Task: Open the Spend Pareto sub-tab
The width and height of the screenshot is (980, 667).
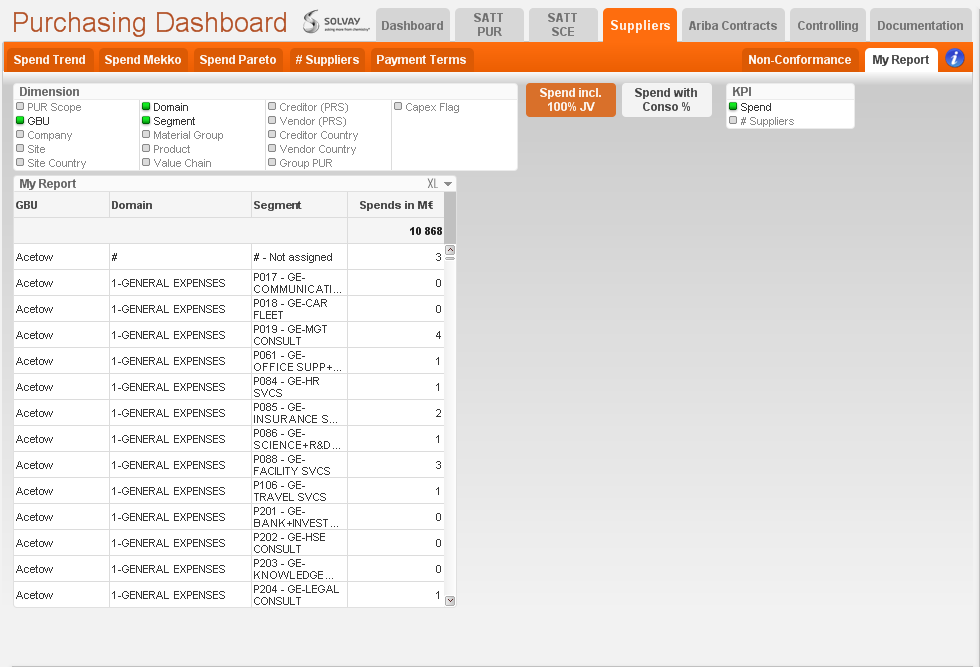Action: (x=238, y=59)
